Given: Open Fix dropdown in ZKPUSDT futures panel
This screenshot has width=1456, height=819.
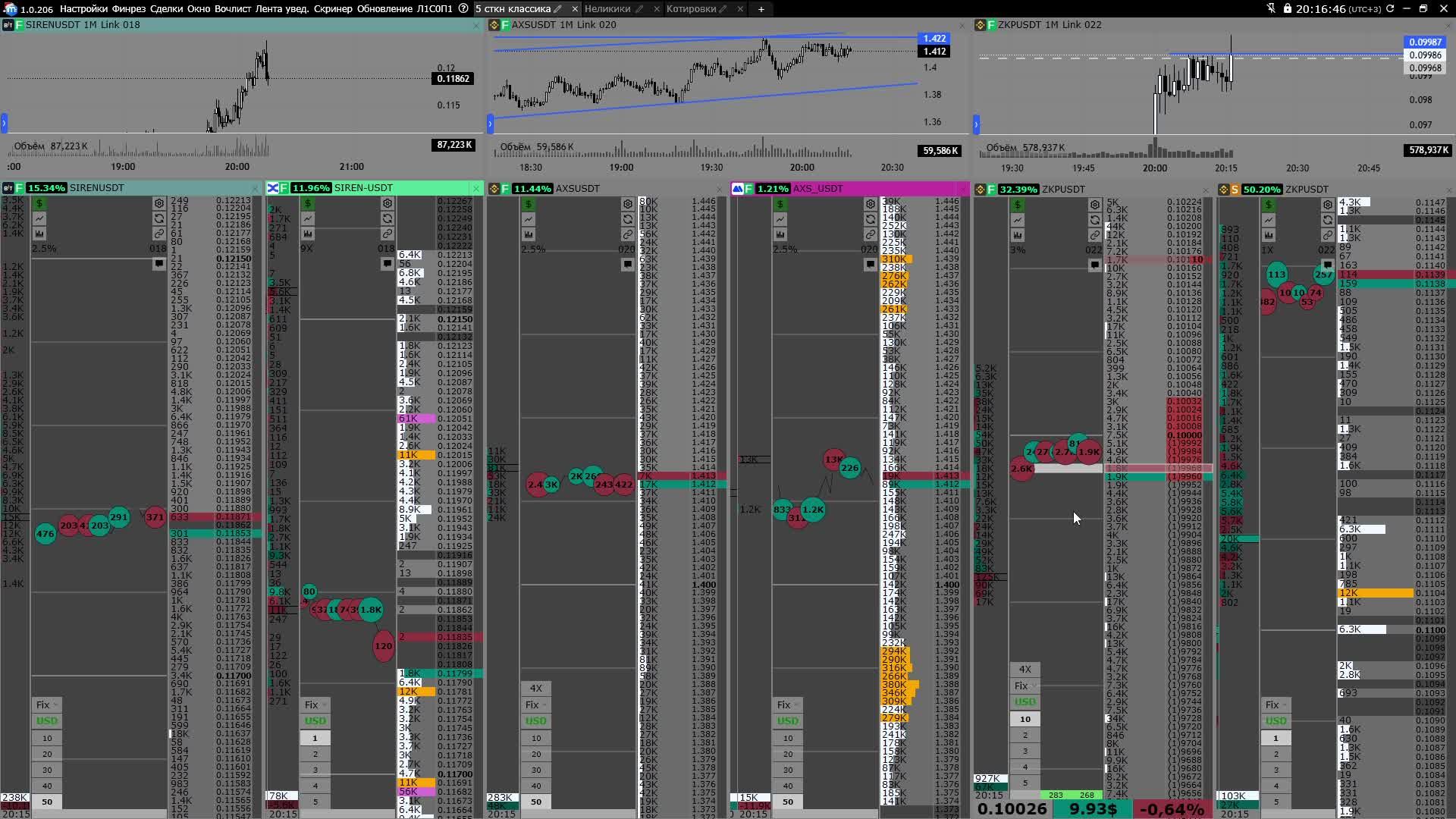Looking at the screenshot, I should [1025, 686].
